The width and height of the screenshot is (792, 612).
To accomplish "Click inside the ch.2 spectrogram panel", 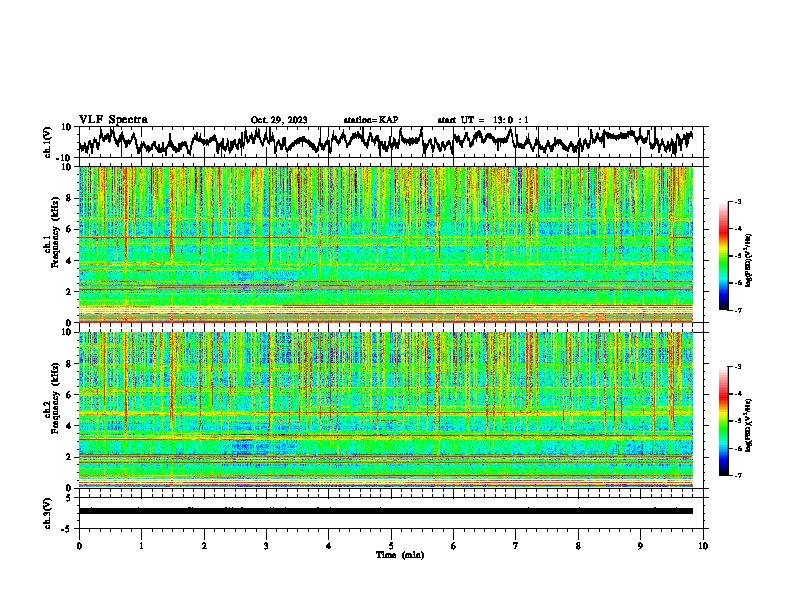I will click(386, 410).
